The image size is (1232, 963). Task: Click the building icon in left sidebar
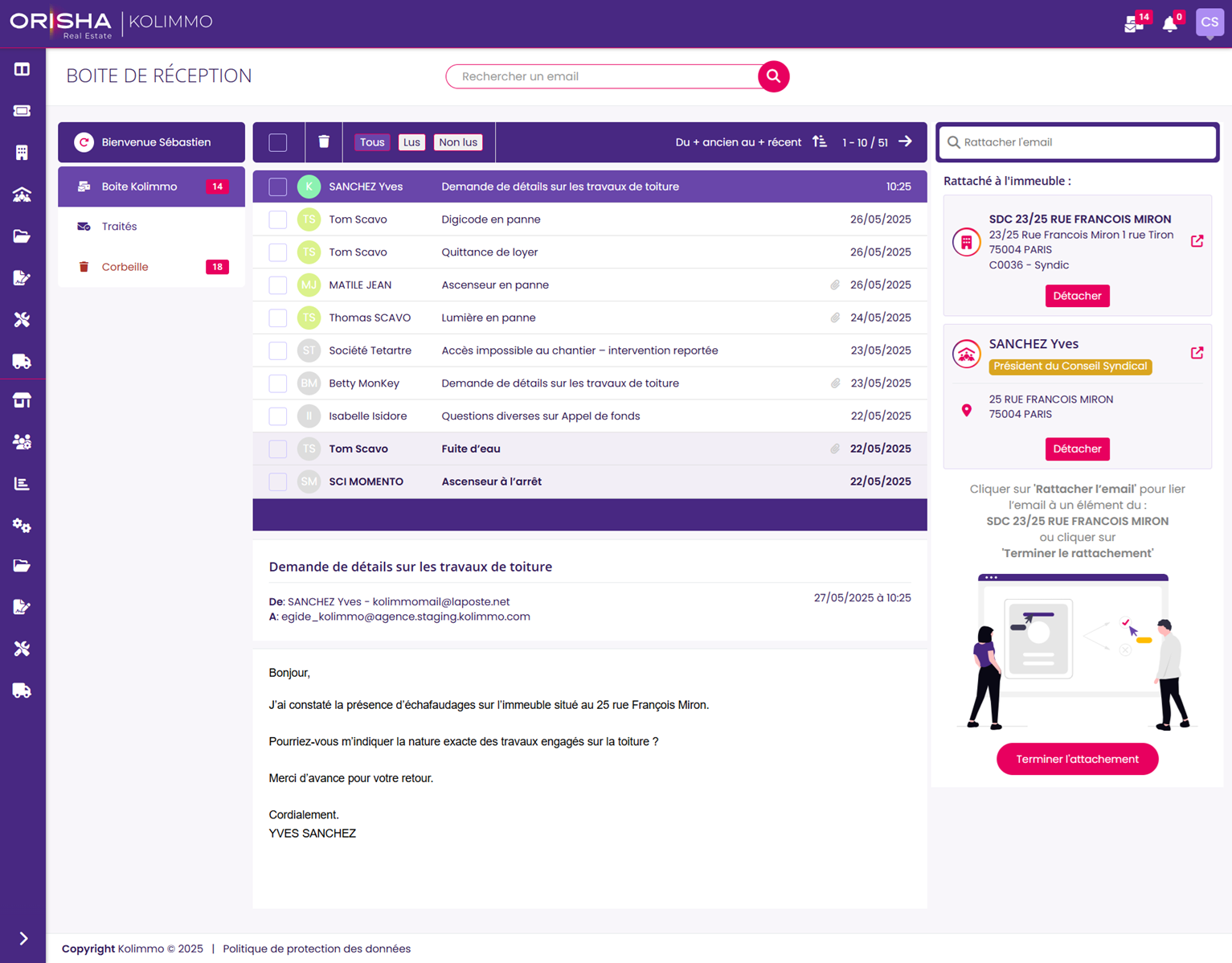click(22, 153)
